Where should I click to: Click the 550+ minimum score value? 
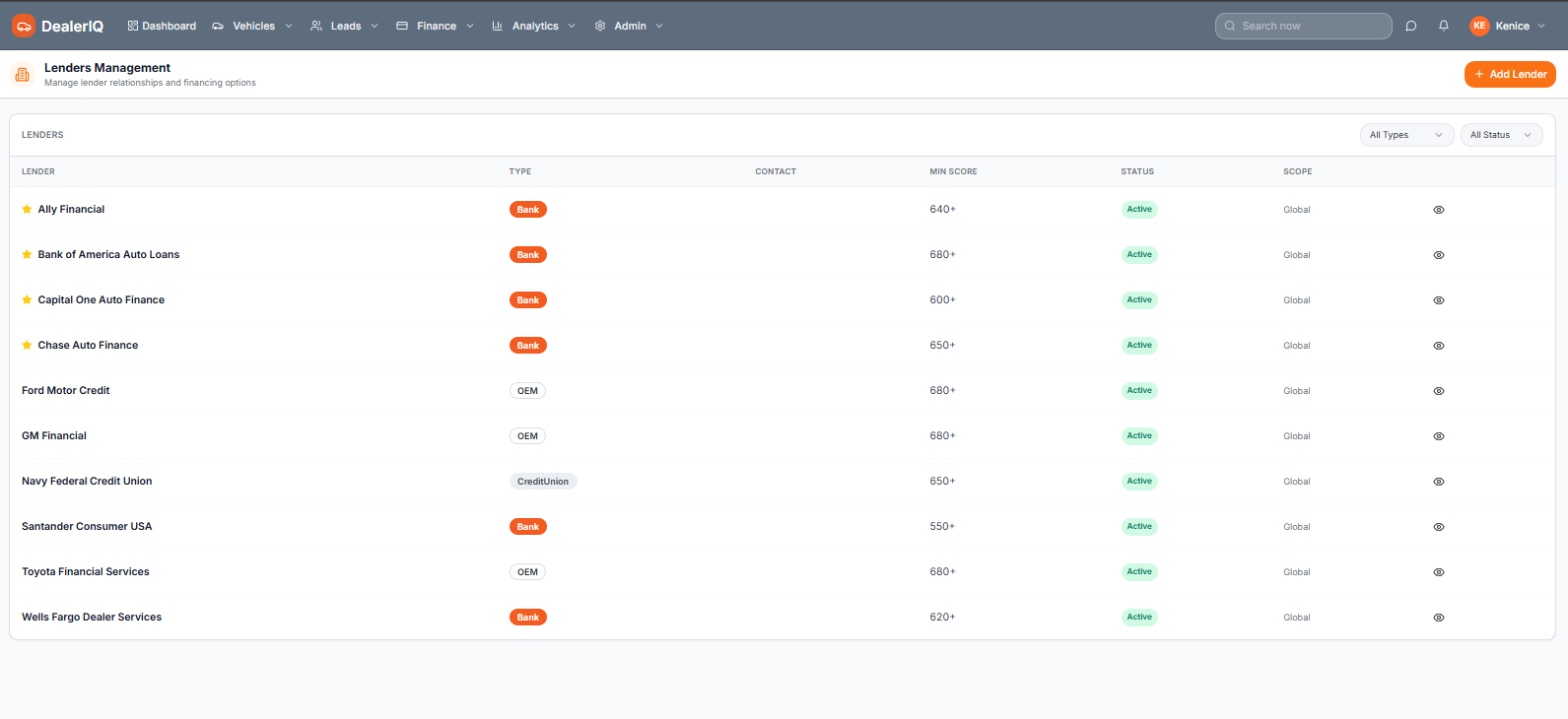point(942,527)
